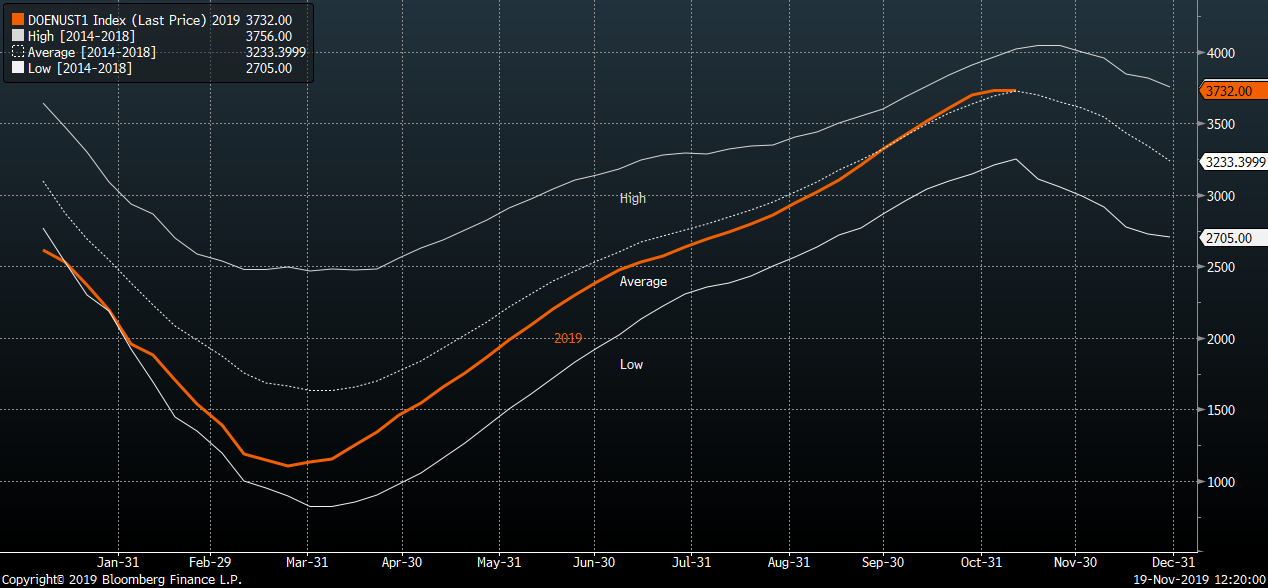Click the High [2014-2018] legend swatch
The width and height of the screenshot is (1268, 588).
(x=18, y=36)
